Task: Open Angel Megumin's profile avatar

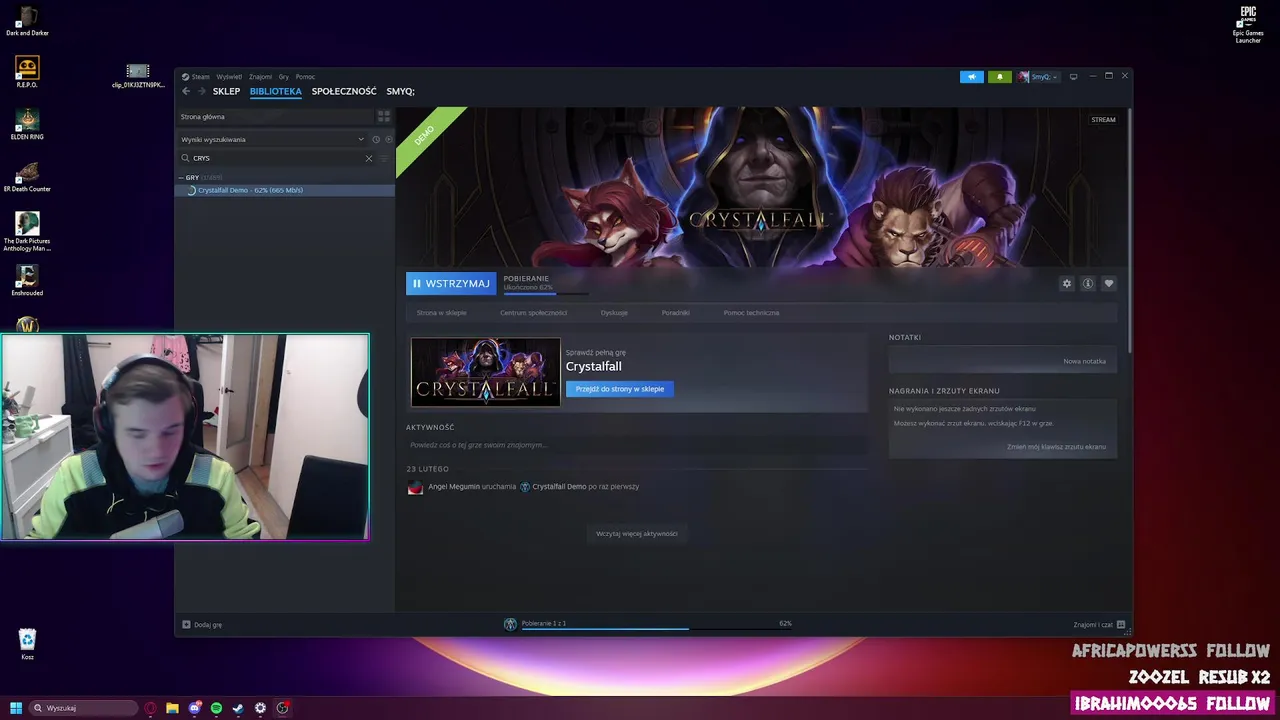Action: tap(415, 487)
